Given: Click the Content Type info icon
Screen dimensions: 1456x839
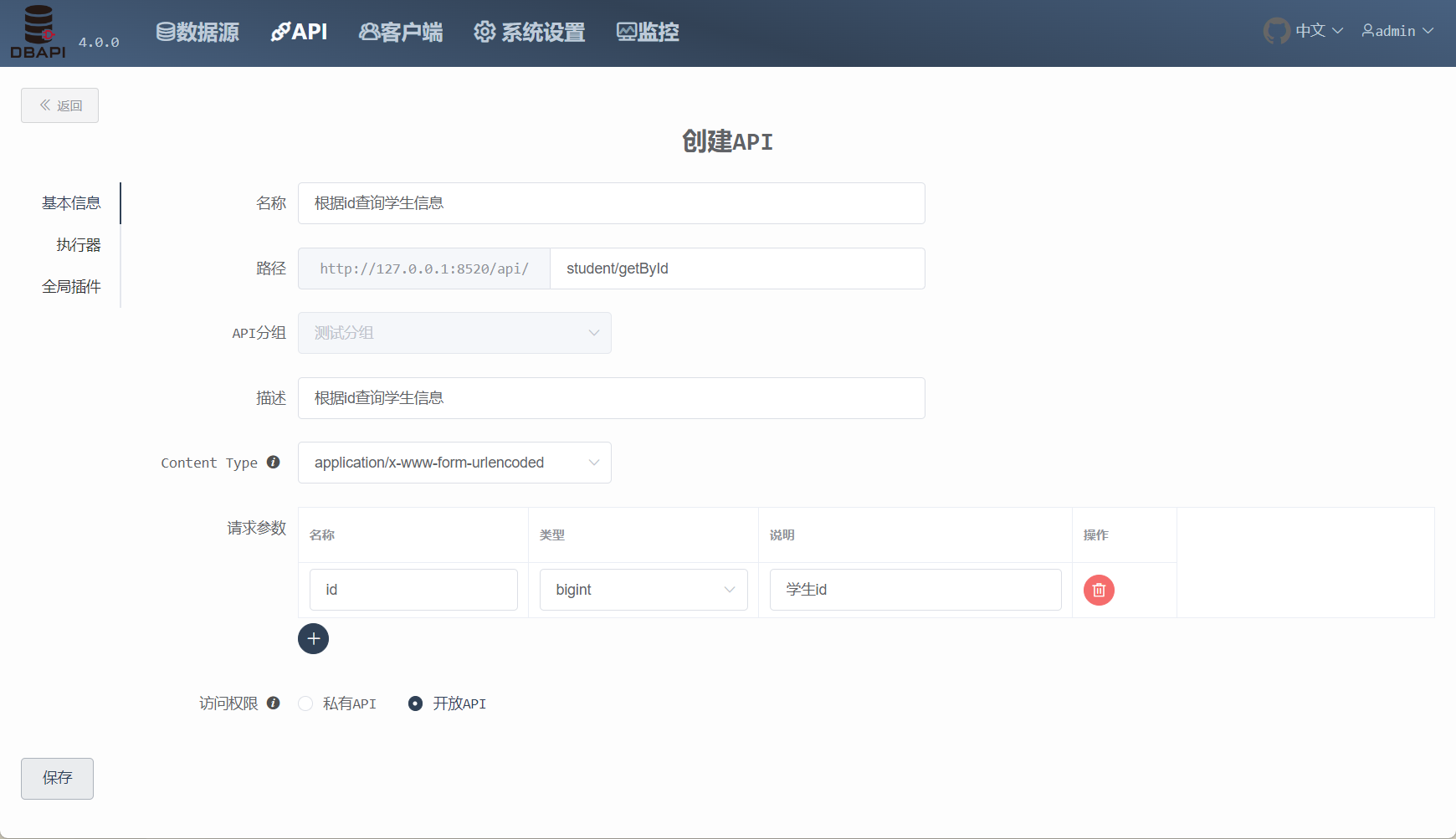Looking at the screenshot, I should 273,462.
